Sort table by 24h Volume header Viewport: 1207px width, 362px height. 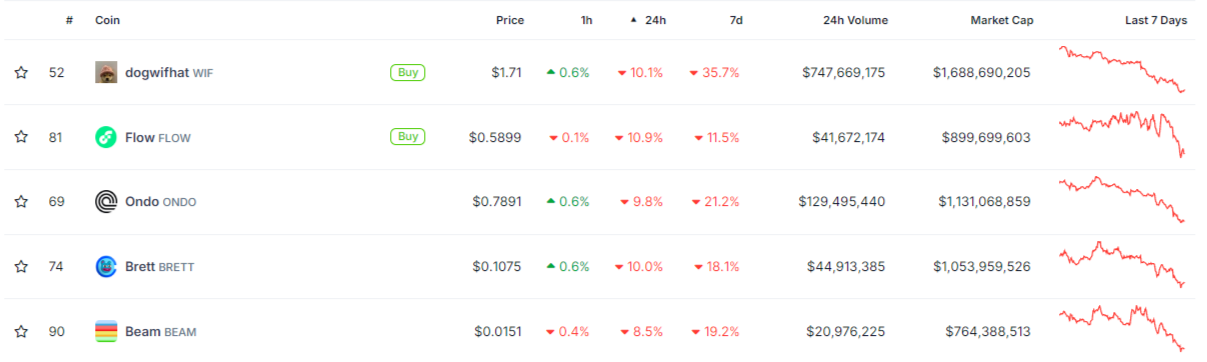(855, 20)
